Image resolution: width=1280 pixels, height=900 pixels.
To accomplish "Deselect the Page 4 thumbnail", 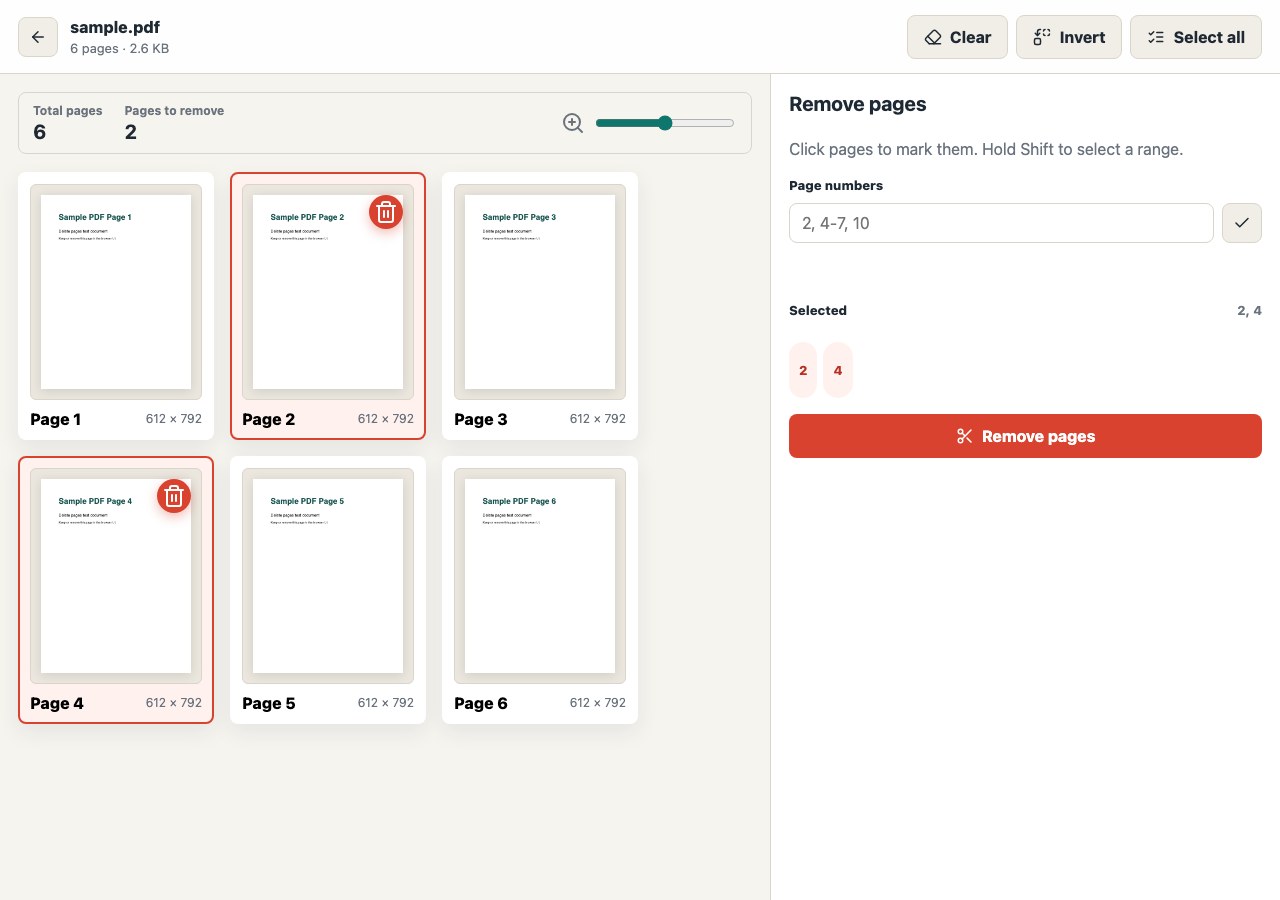I will coord(116,590).
